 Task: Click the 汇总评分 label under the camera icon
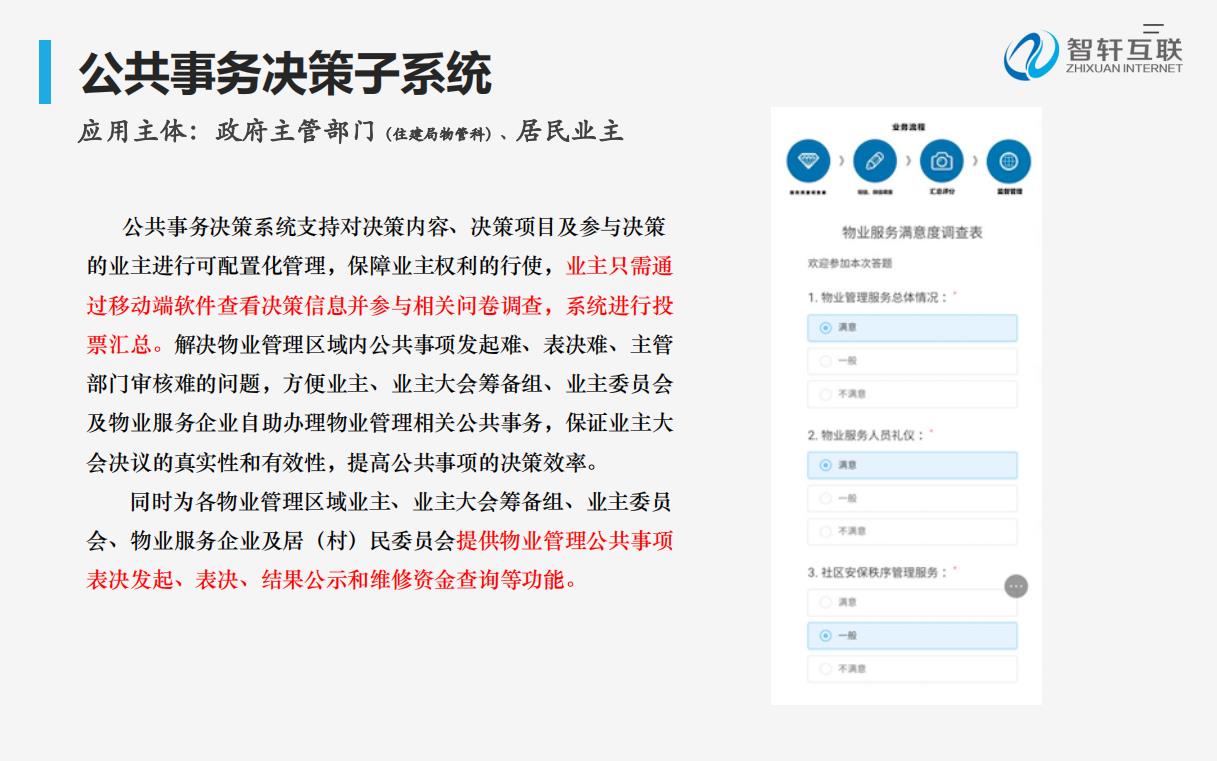click(941, 191)
